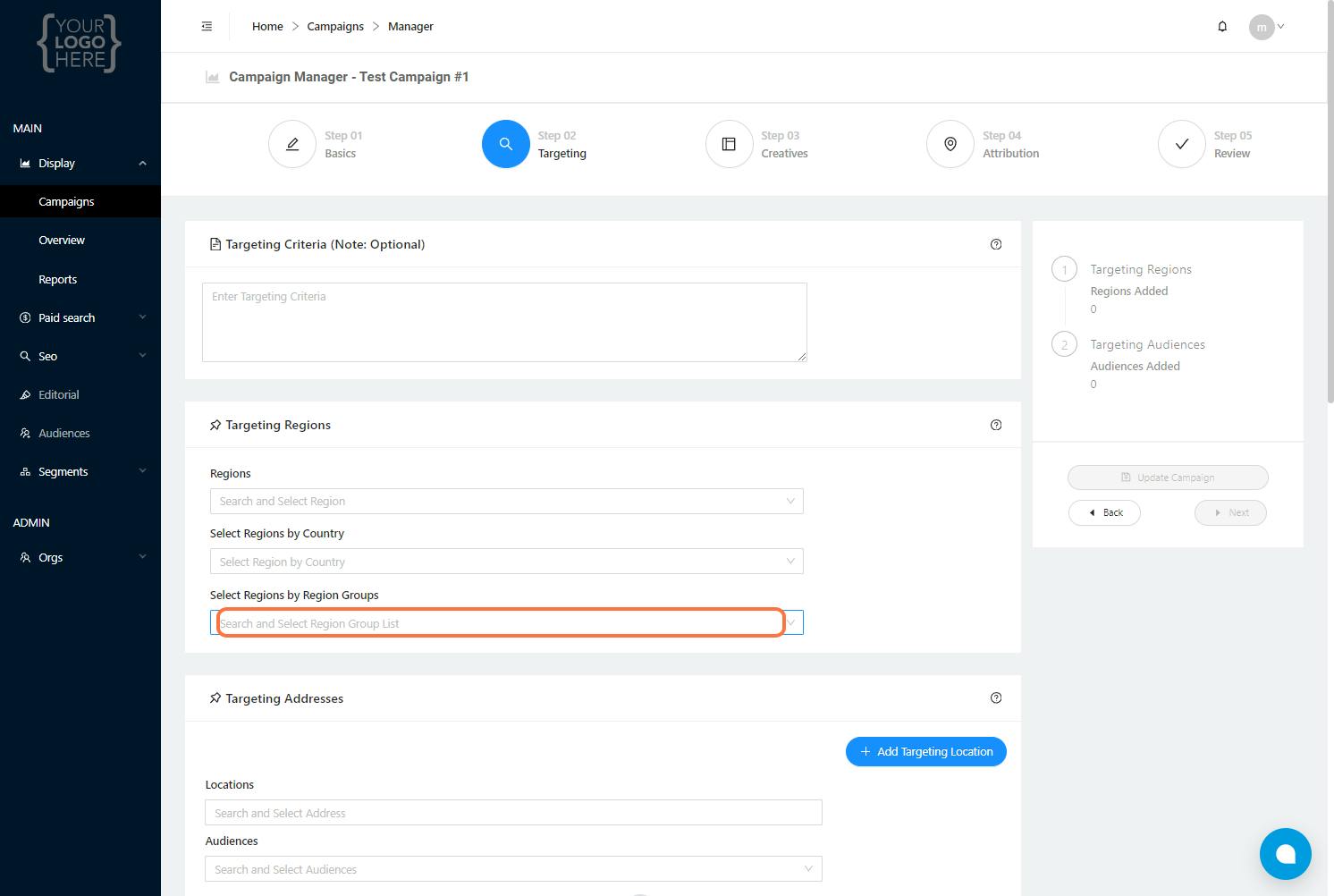
Task: Open the user avatar menu
Action: click(x=1267, y=27)
